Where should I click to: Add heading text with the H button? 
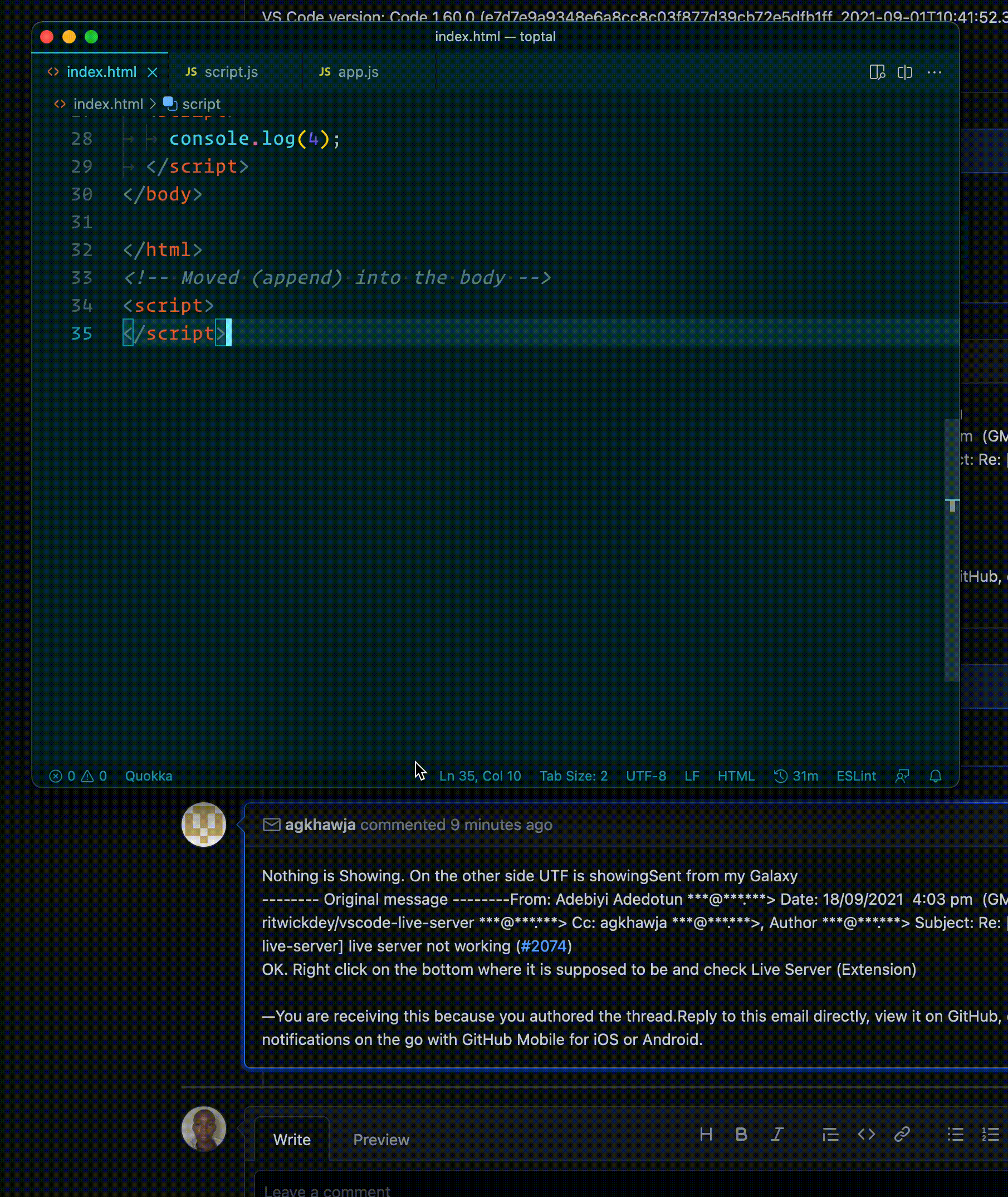pos(706,1134)
